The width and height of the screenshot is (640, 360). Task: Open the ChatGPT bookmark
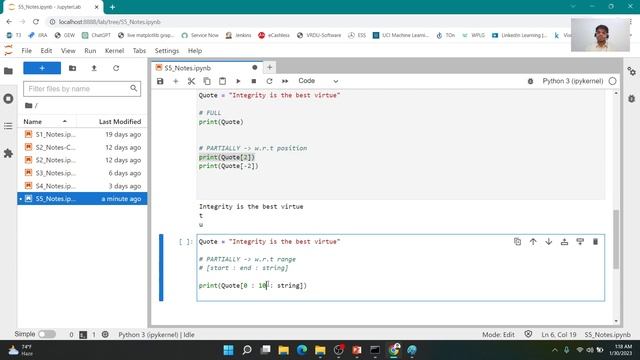point(96,36)
